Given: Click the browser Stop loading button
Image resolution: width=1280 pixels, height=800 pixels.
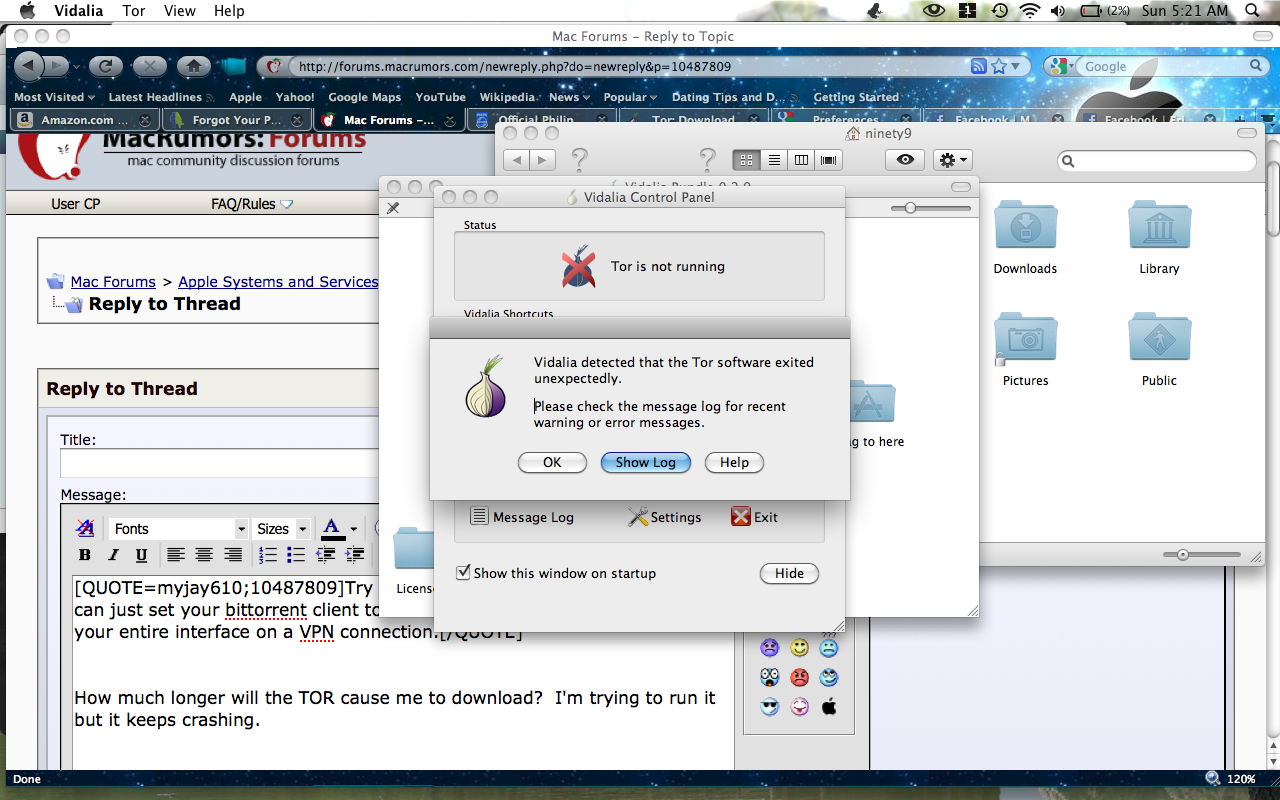Looking at the screenshot, I should tap(149, 66).
